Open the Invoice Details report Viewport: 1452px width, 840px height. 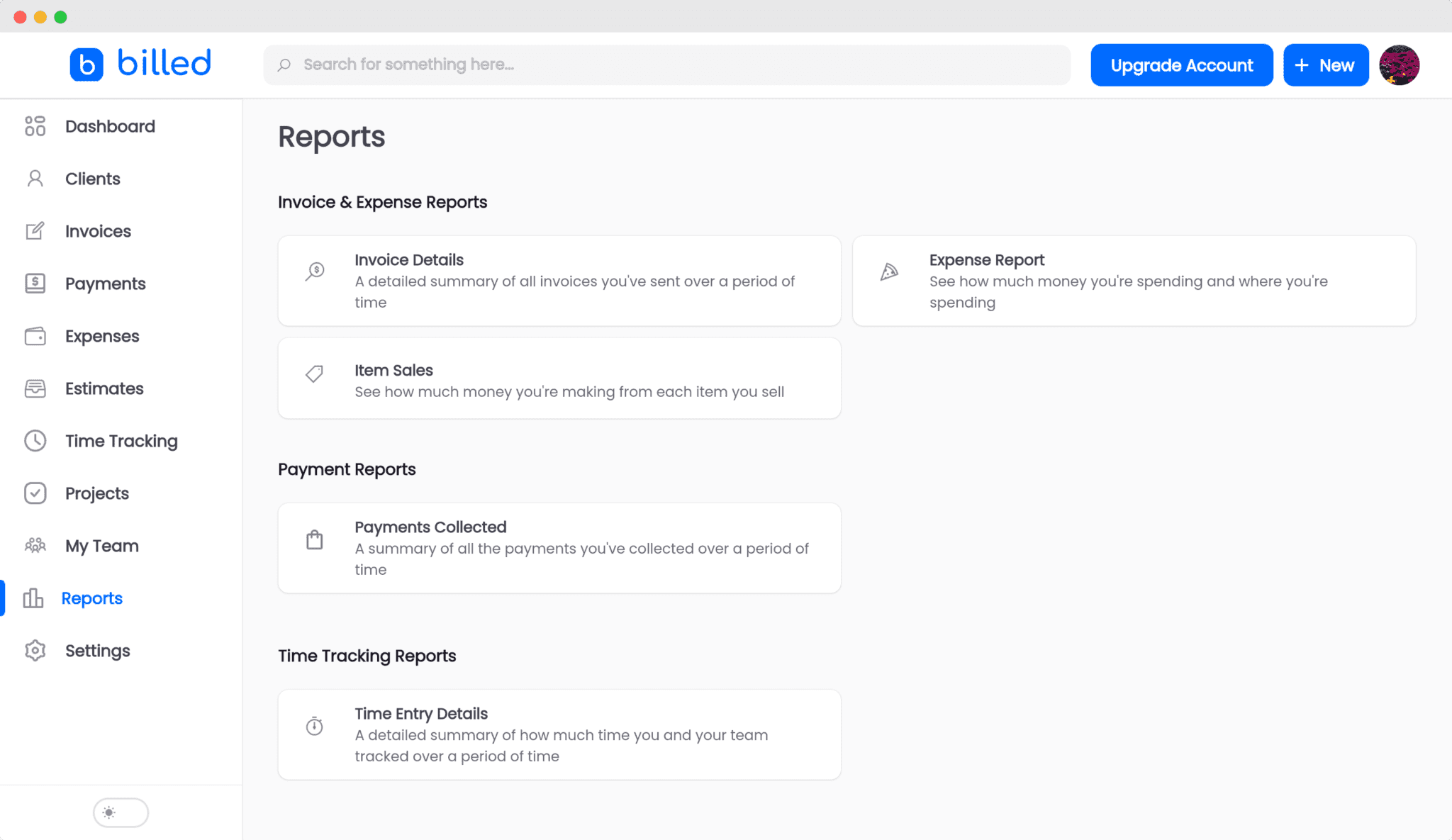(x=559, y=281)
